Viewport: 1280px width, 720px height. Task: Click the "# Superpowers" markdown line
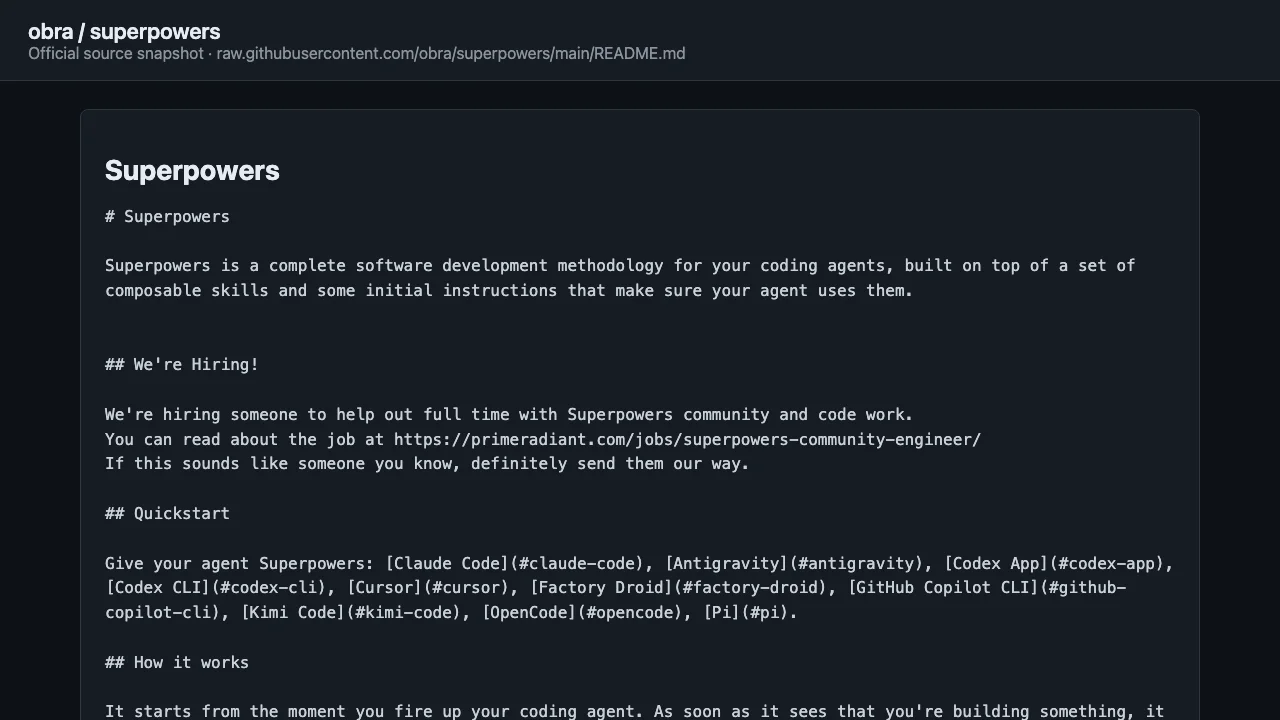tap(167, 217)
